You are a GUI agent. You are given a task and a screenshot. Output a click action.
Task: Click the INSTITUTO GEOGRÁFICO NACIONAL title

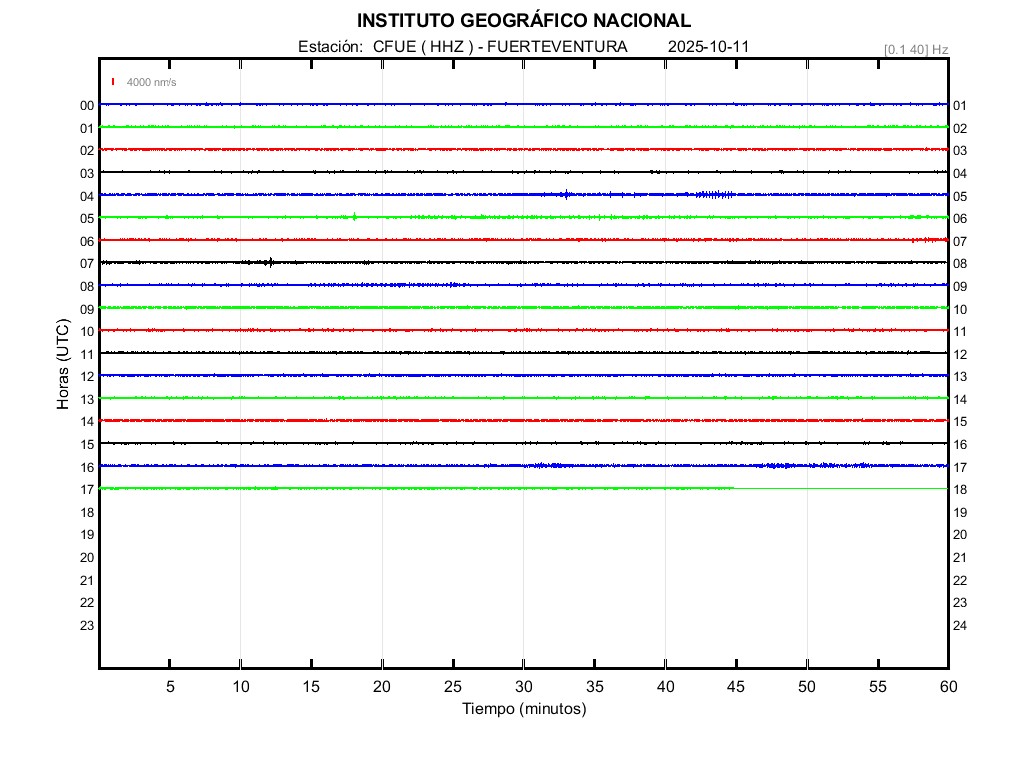tap(523, 21)
